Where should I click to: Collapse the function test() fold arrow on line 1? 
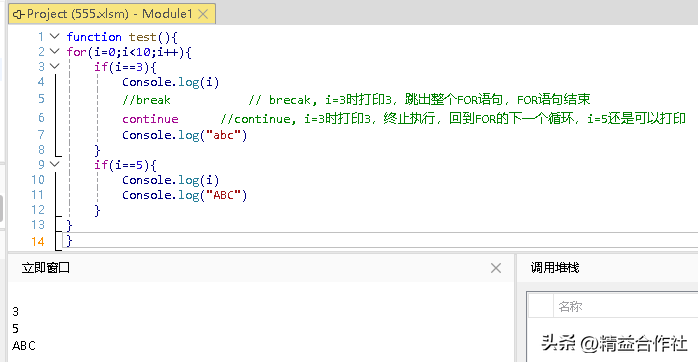[55, 36]
